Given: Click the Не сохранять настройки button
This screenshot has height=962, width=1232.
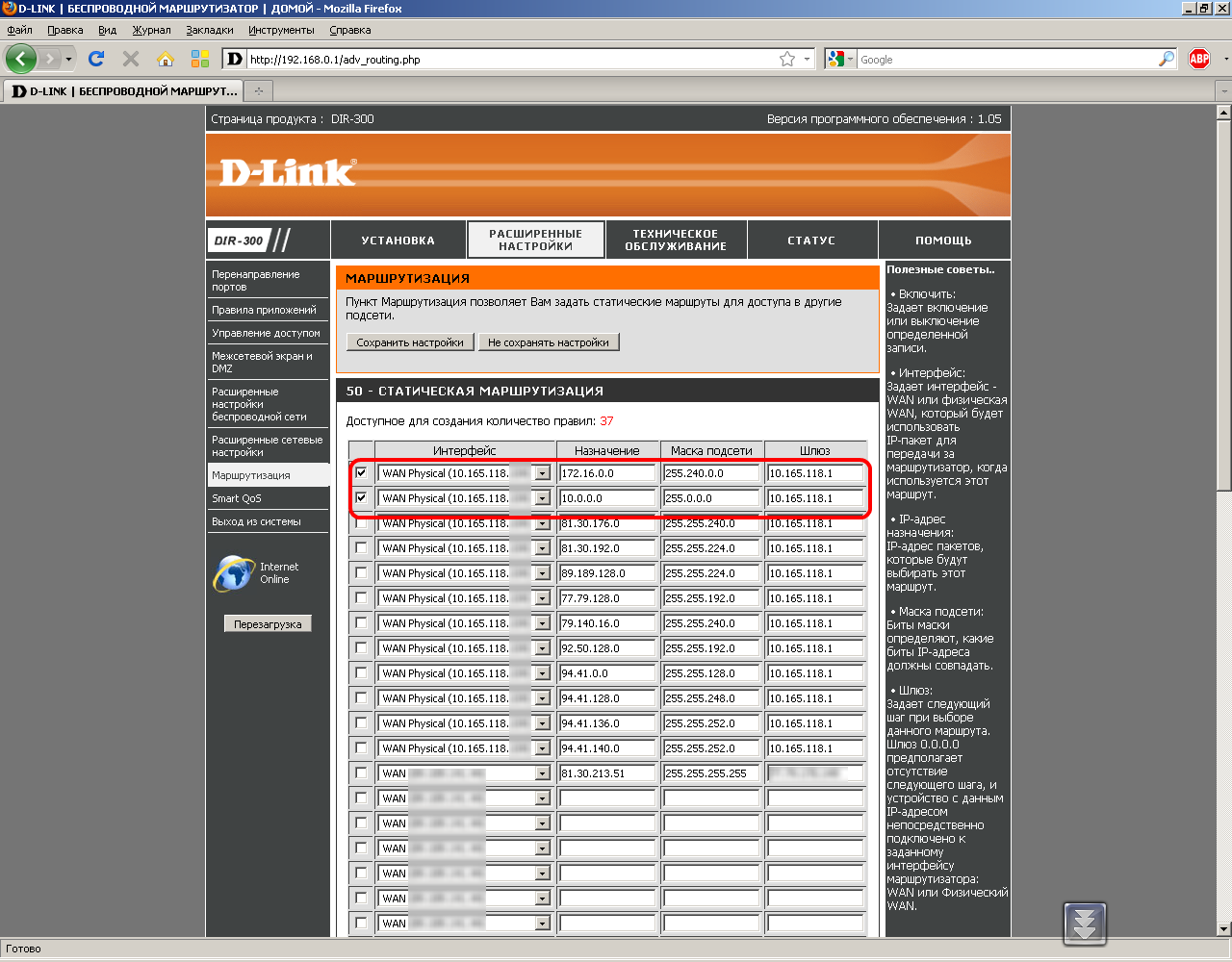Looking at the screenshot, I should (549, 342).
